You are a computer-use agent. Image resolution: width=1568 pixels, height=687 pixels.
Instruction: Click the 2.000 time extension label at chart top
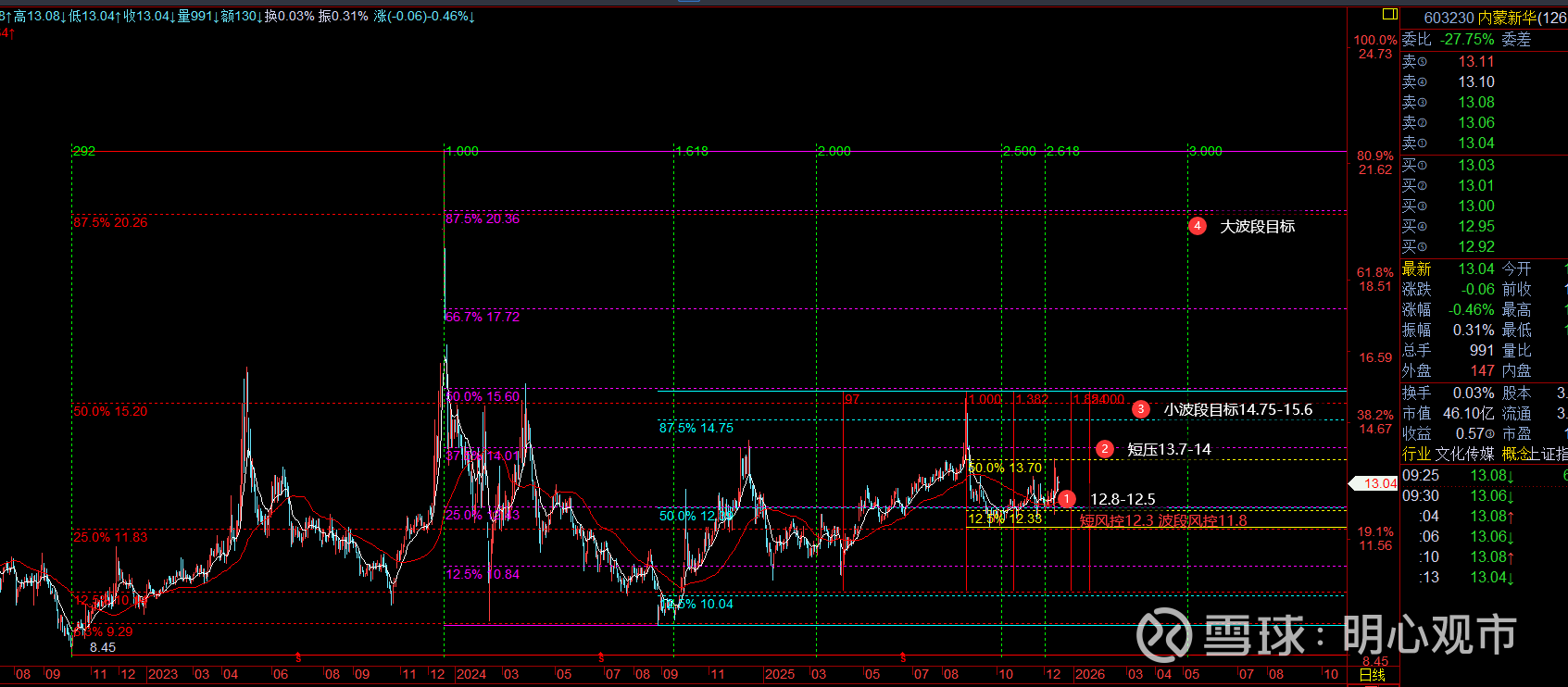pyautogui.click(x=834, y=151)
